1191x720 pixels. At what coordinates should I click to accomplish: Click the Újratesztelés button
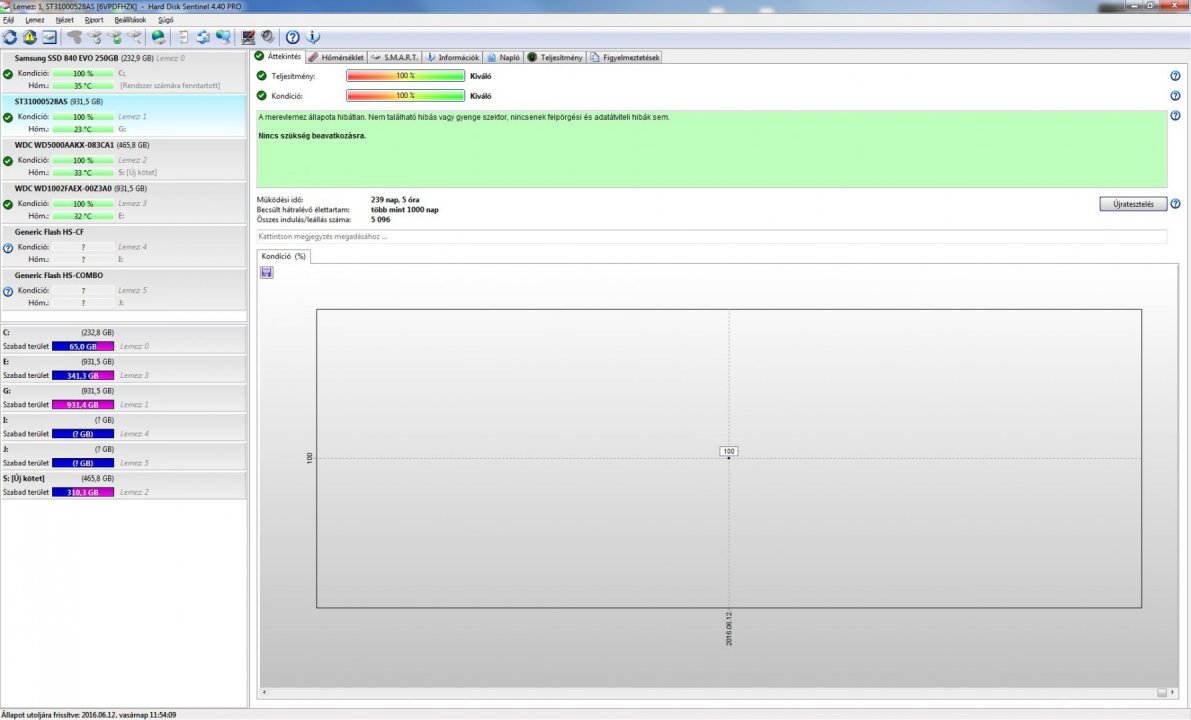click(x=1133, y=204)
